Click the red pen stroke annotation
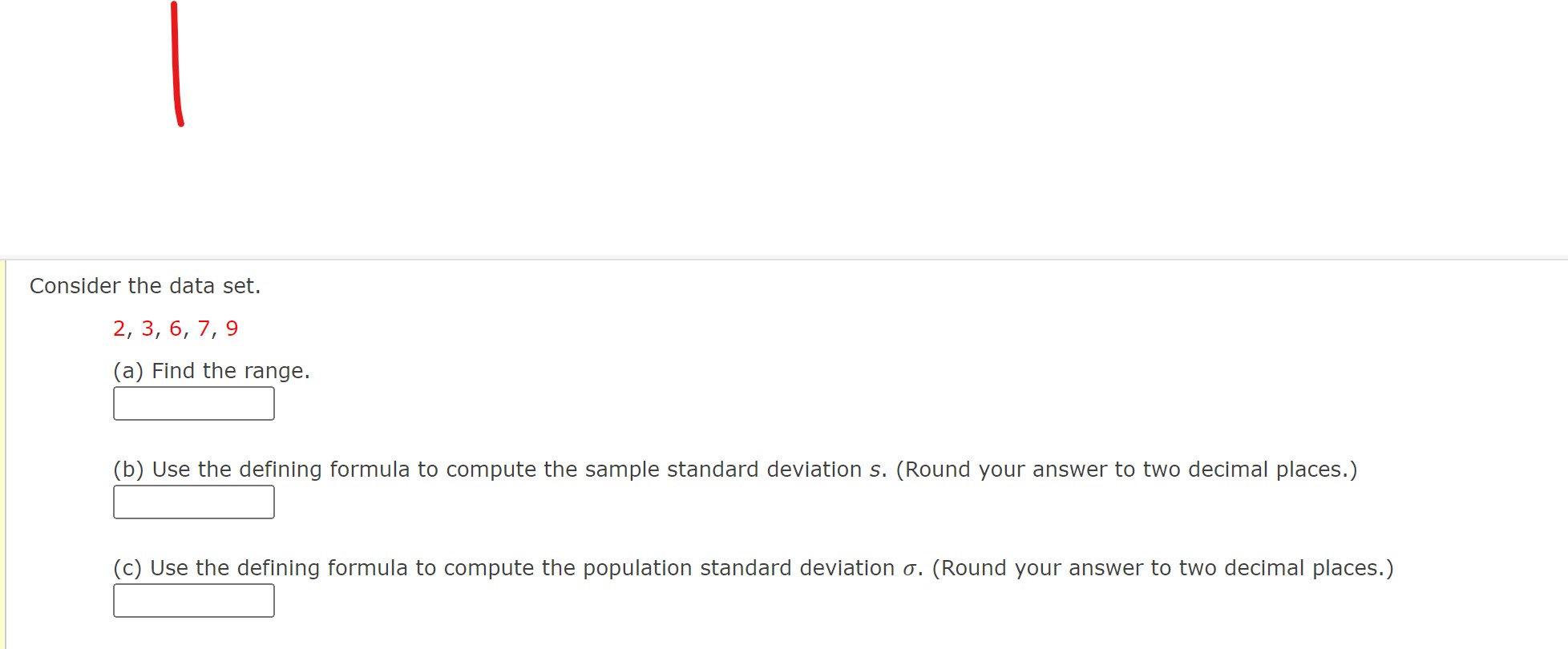1568x649 pixels. coord(177,64)
